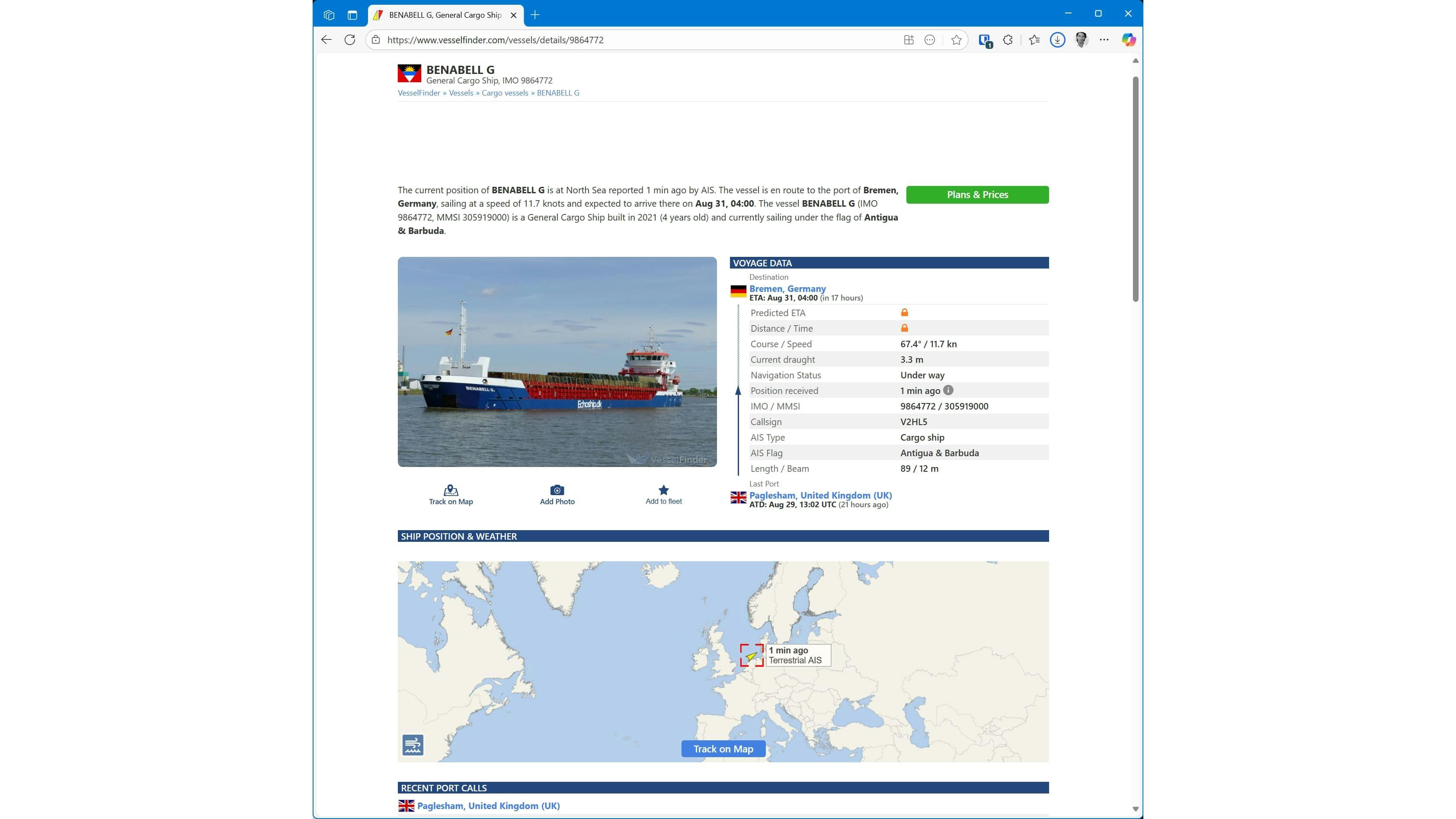The height and width of the screenshot is (819, 1456).
Task: Click the Add Photo camera icon
Action: [557, 490]
